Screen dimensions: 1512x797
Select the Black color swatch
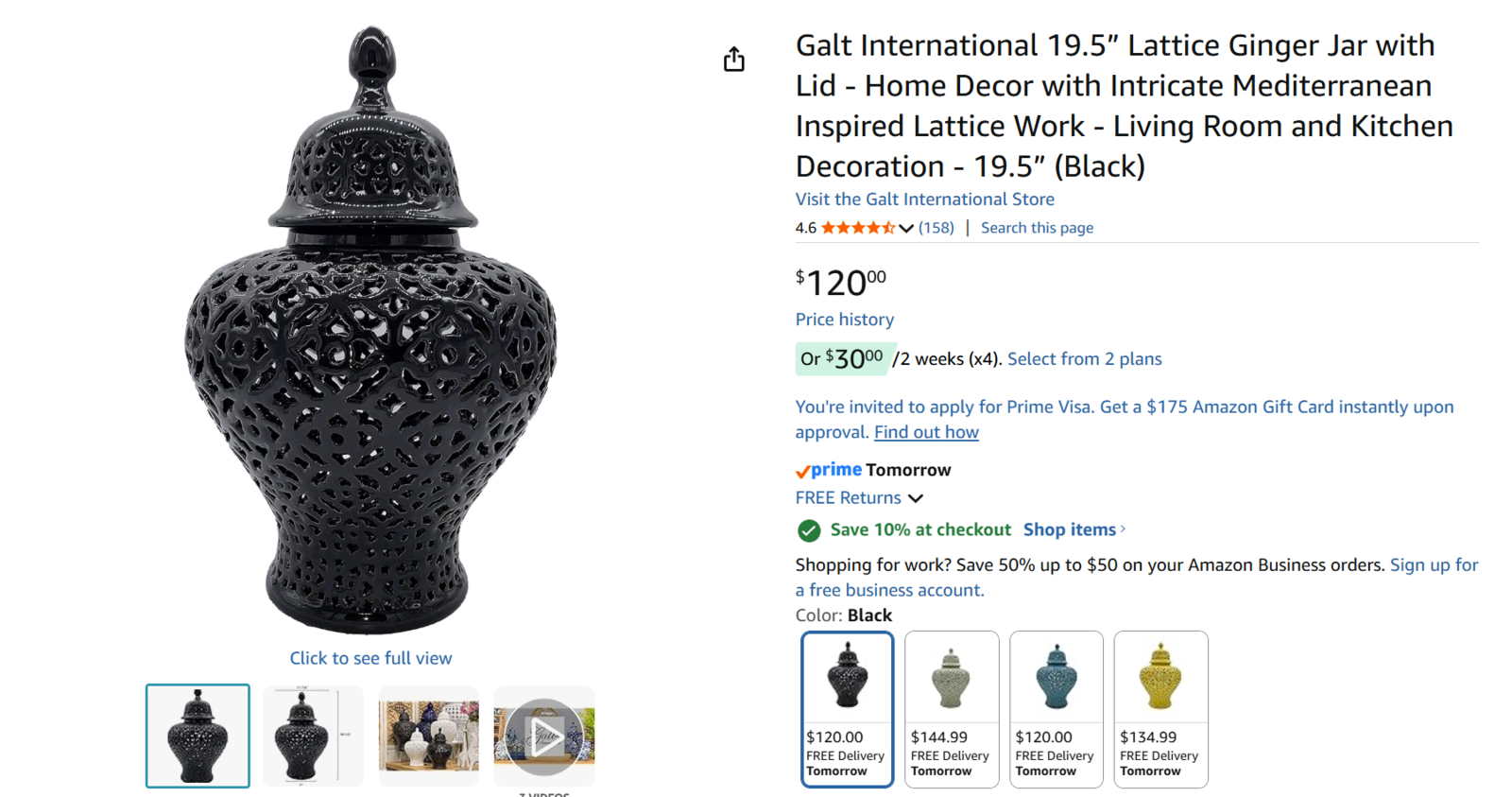click(847, 709)
